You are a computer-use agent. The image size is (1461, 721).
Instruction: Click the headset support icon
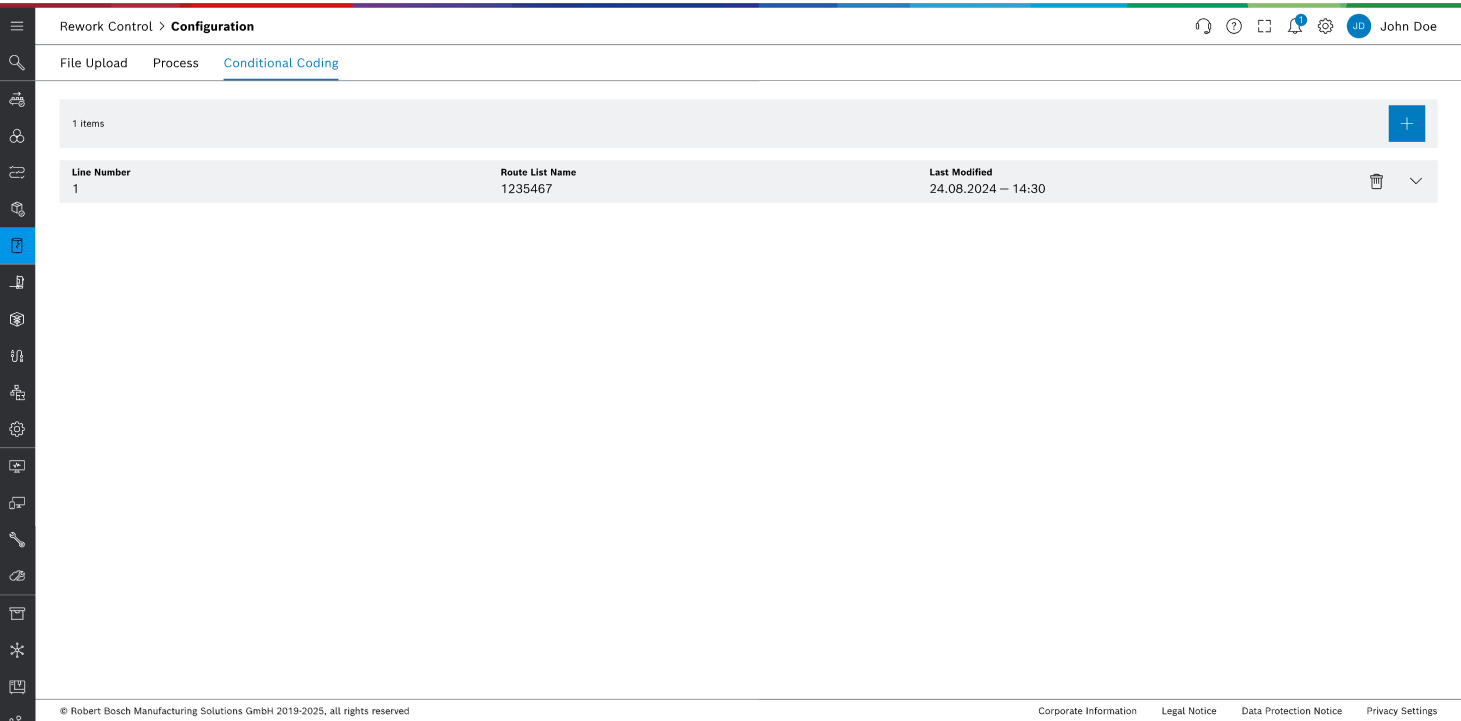tap(1203, 26)
